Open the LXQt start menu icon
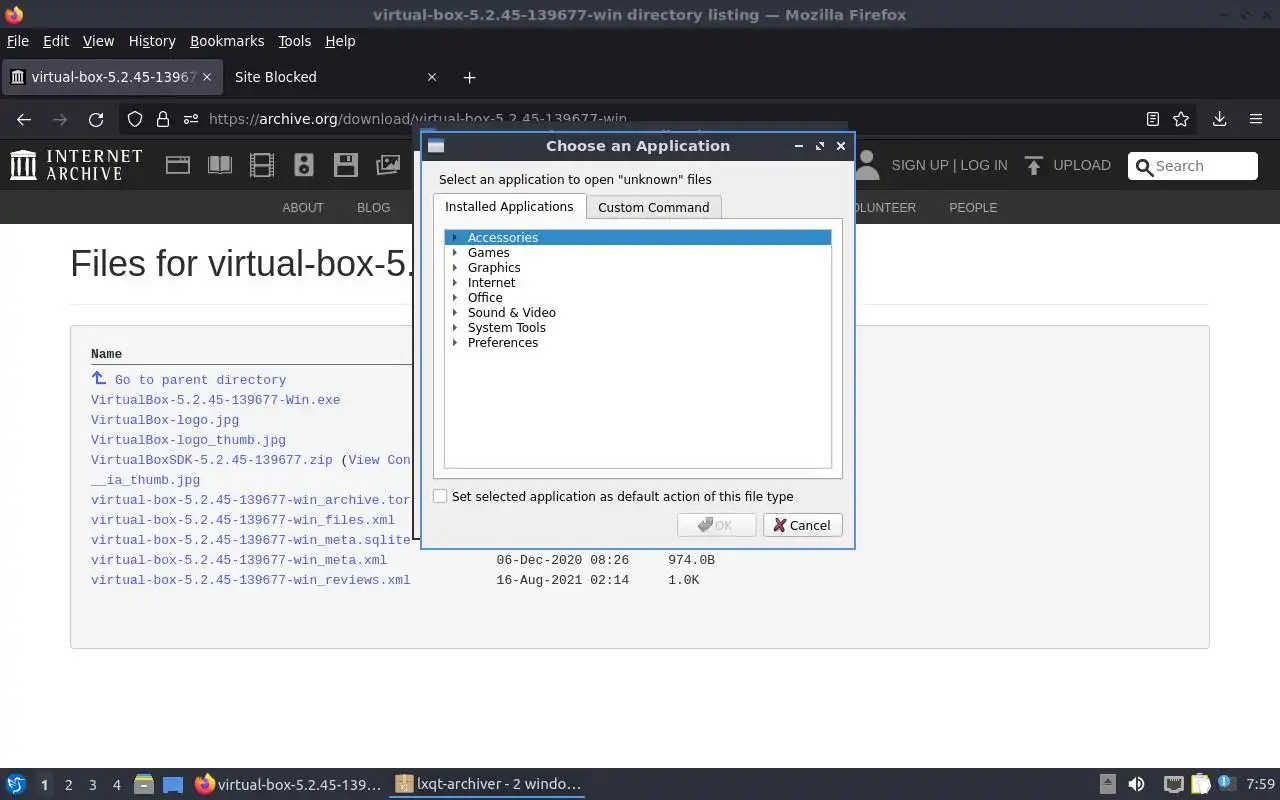Screen dimensions: 1280x800 (x=16, y=784)
